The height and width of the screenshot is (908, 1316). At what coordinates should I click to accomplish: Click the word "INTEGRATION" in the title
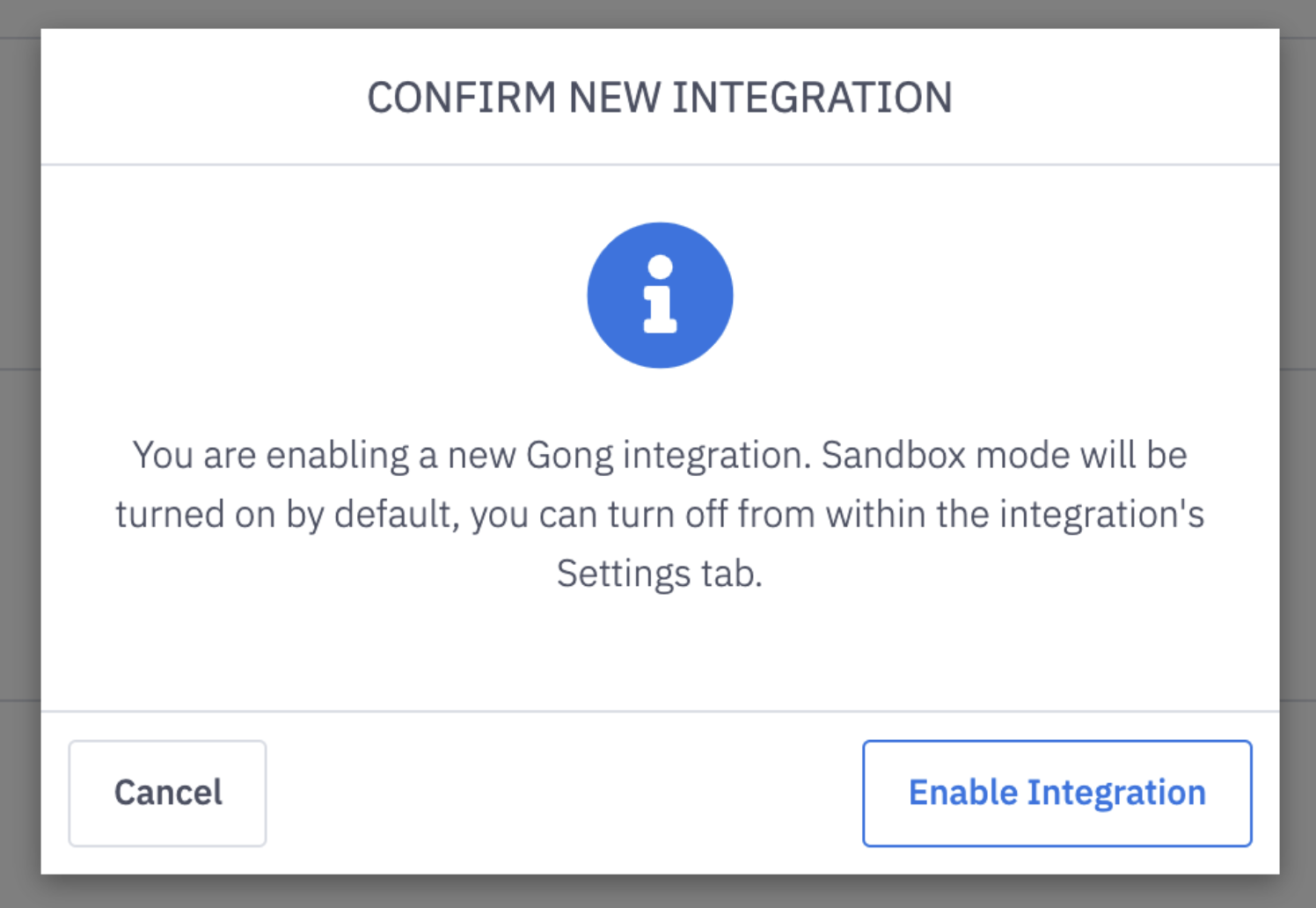click(x=813, y=97)
